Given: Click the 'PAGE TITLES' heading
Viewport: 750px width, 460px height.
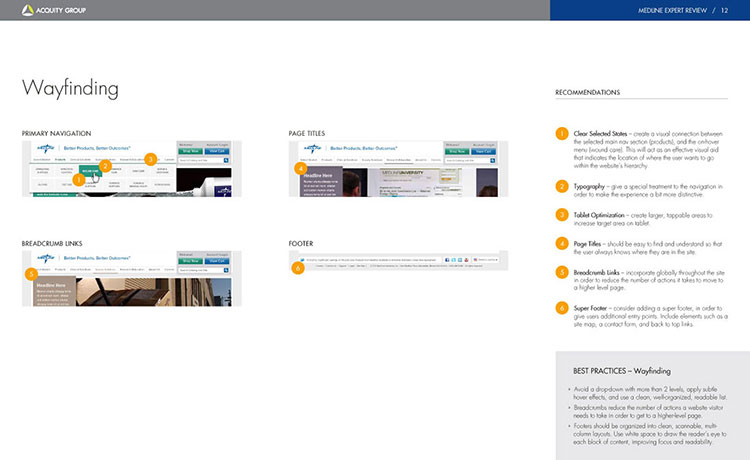Looking at the screenshot, I should (307, 133).
